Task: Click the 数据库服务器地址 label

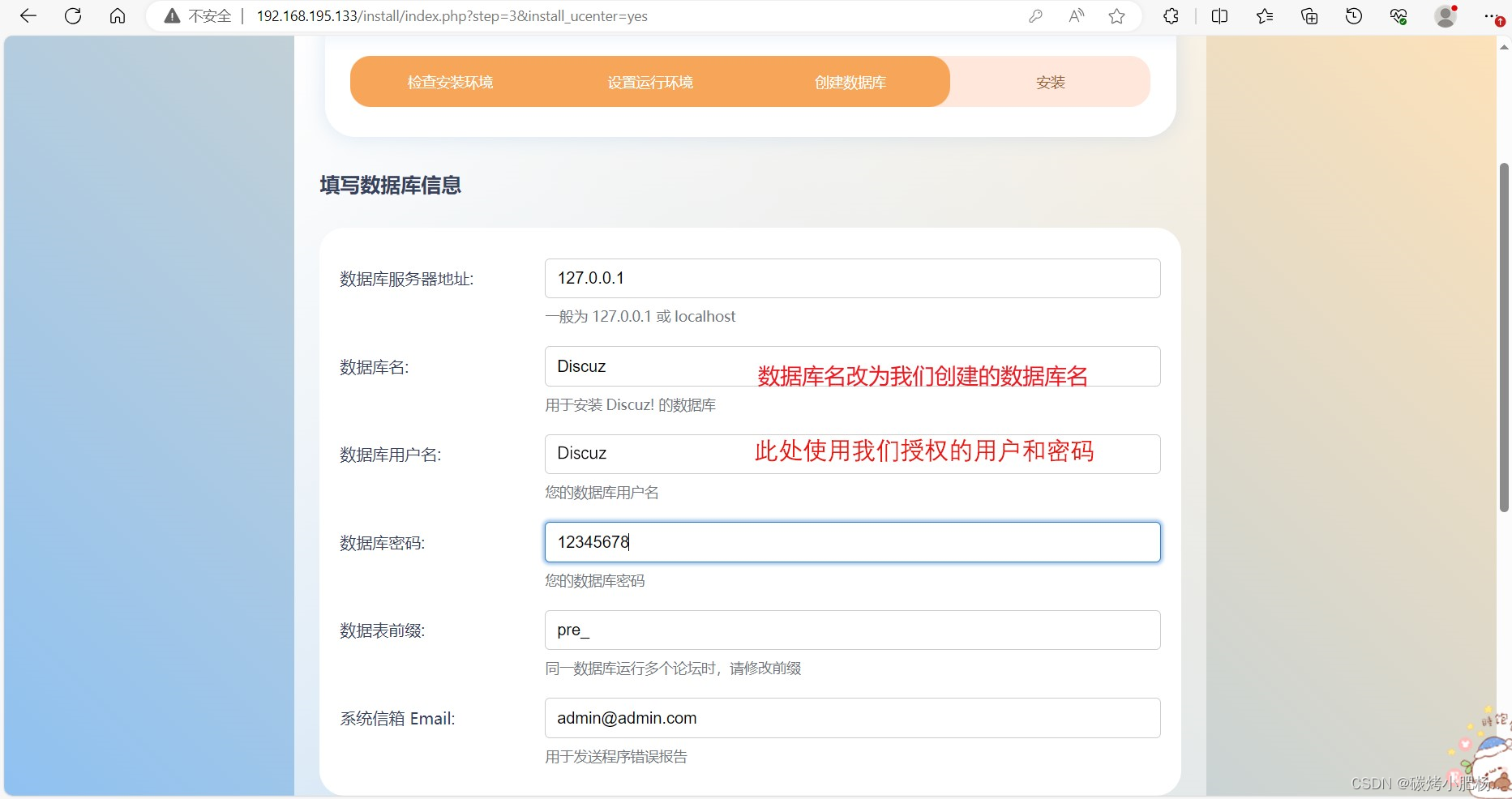Action: click(x=407, y=279)
